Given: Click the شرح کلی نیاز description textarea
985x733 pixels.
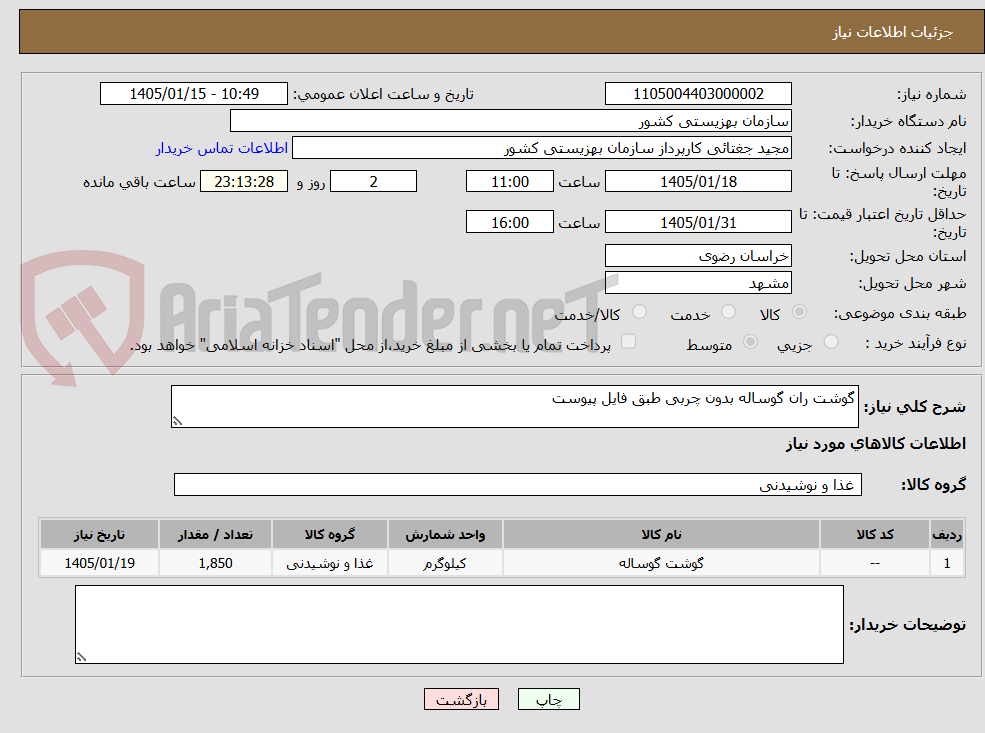Looking at the screenshot, I should tap(514, 406).
